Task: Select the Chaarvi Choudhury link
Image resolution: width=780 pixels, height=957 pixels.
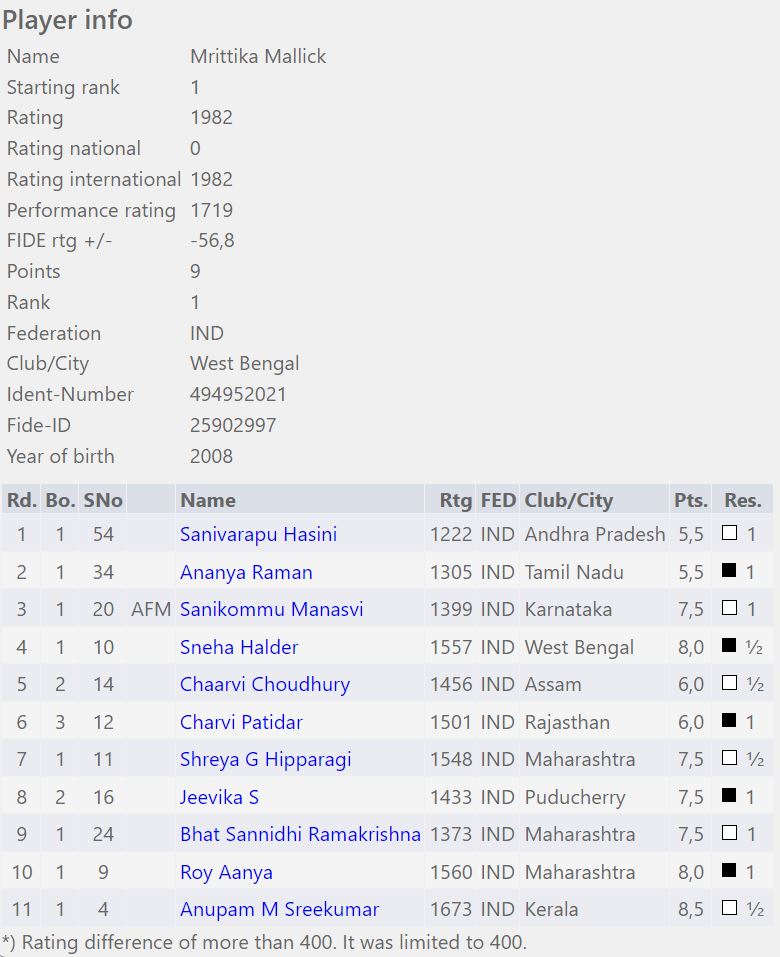Action: pyautogui.click(x=265, y=684)
